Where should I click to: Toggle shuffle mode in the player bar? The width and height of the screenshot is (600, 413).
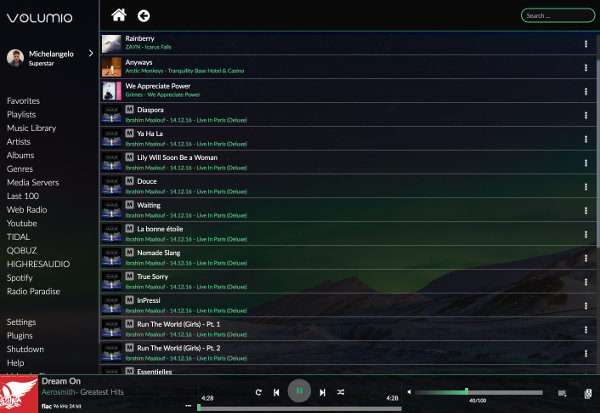[x=342, y=392]
